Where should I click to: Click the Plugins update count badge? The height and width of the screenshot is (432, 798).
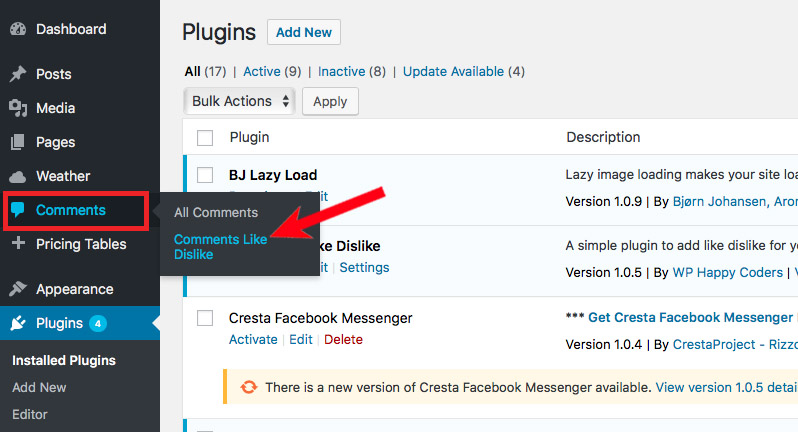tap(98, 323)
